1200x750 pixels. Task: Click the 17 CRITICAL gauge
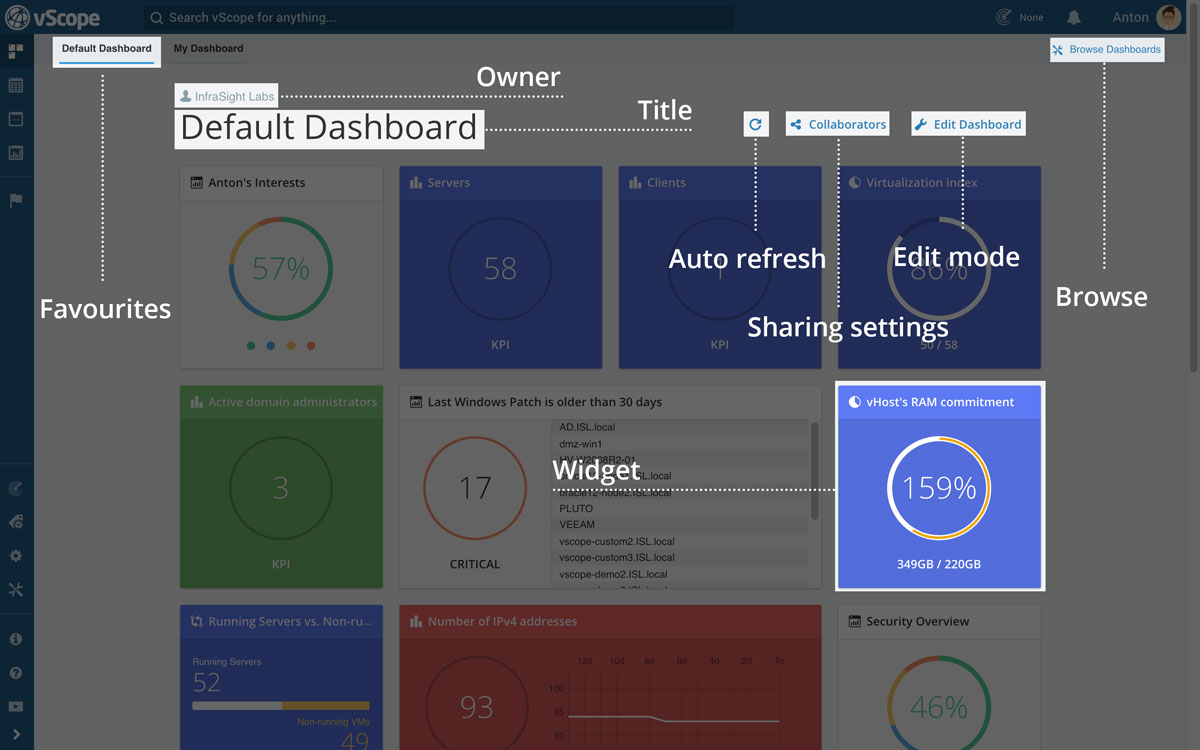(475, 488)
